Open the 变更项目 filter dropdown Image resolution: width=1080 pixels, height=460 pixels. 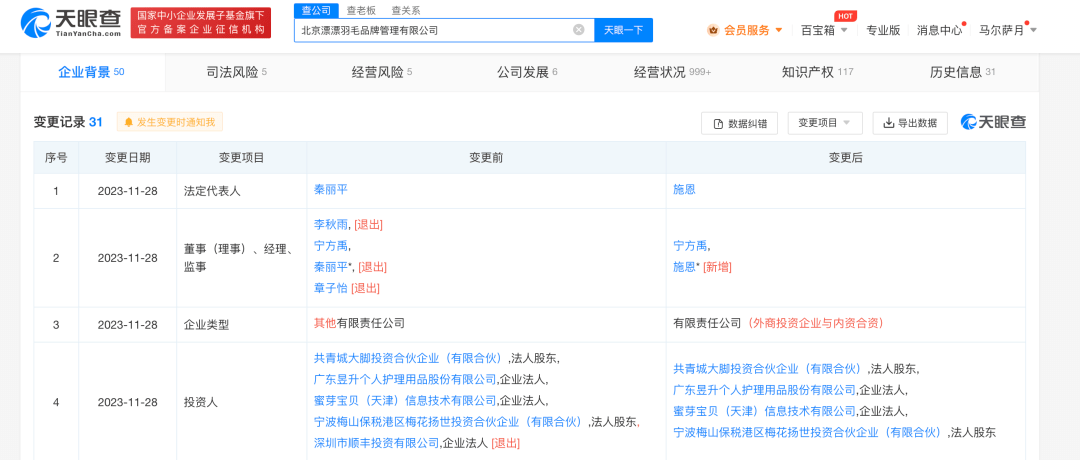click(x=824, y=123)
